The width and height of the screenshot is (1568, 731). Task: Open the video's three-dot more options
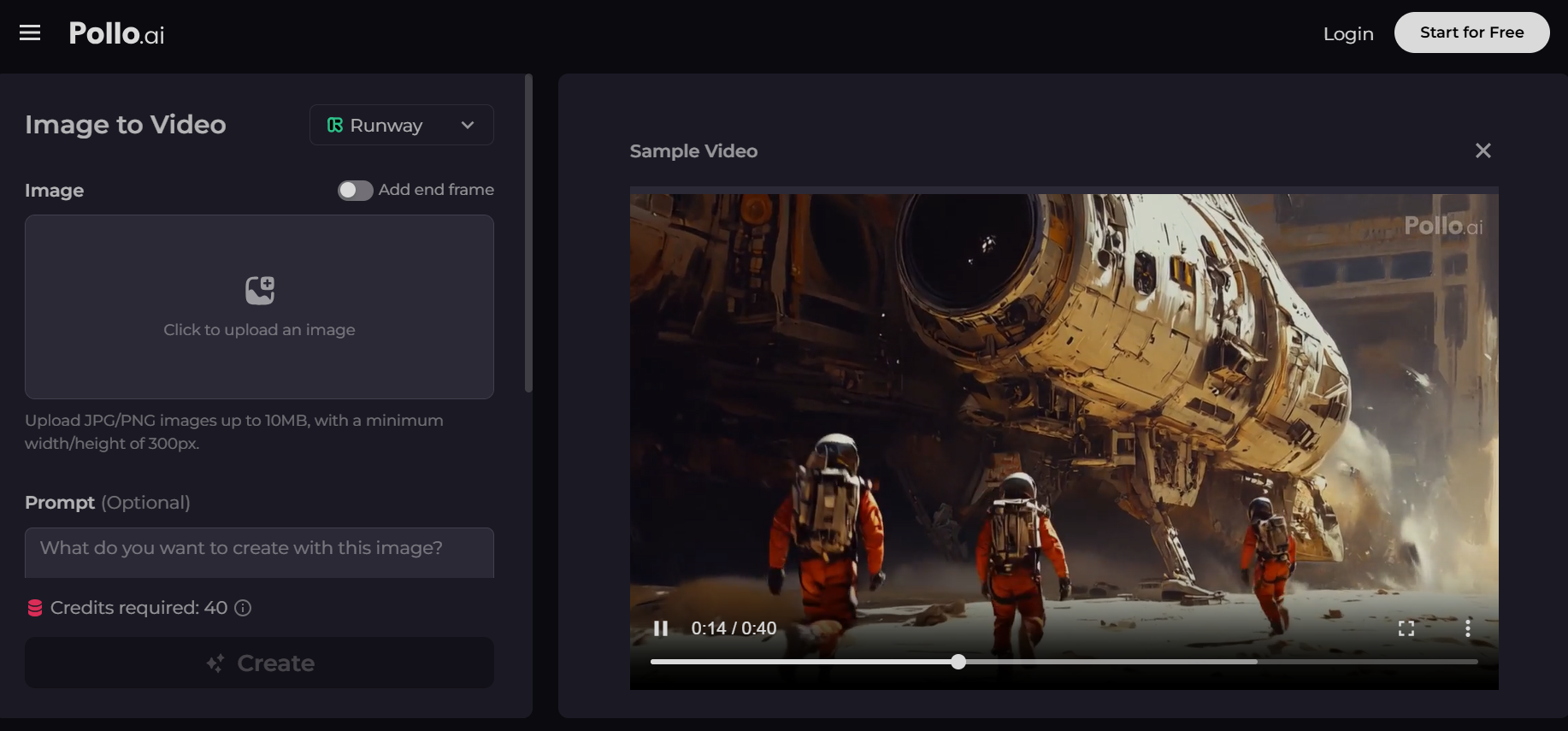(x=1467, y=628)
